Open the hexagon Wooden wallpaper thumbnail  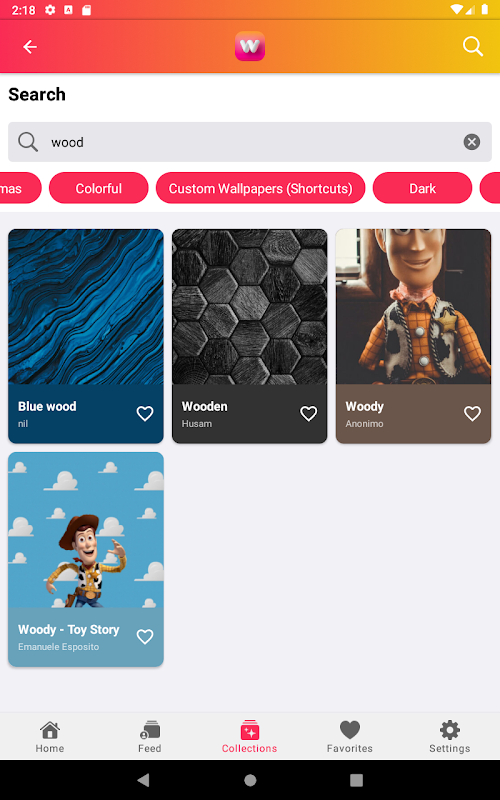(x=249, y=307)
